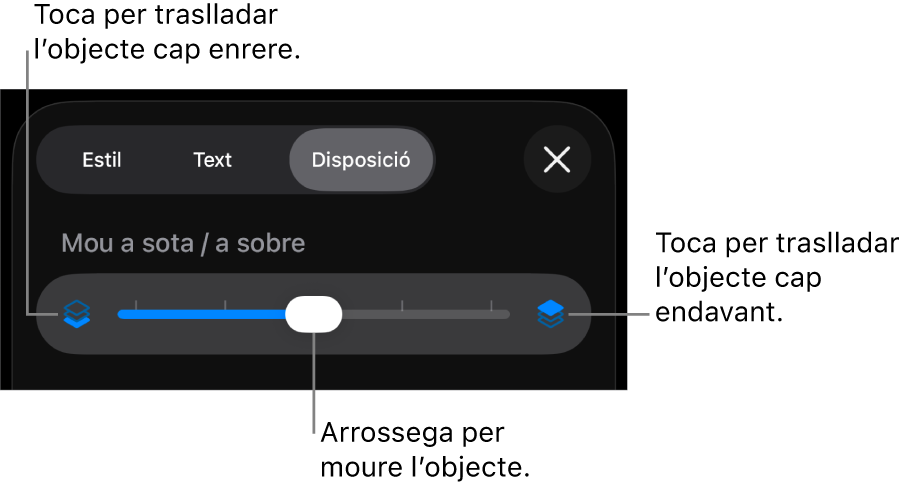Click the callout line pointing to the forward icon
Image resolution: width=910 pixels, height=487 pixels.
click(608, 314)
